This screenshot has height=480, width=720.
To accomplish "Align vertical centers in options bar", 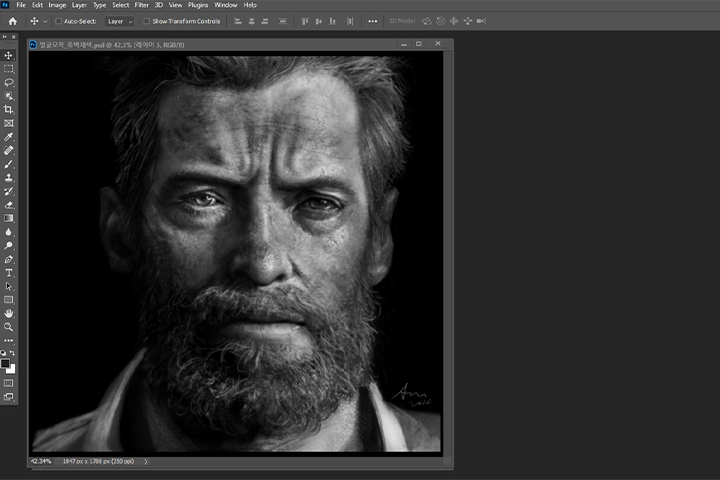I will [319, 21].
